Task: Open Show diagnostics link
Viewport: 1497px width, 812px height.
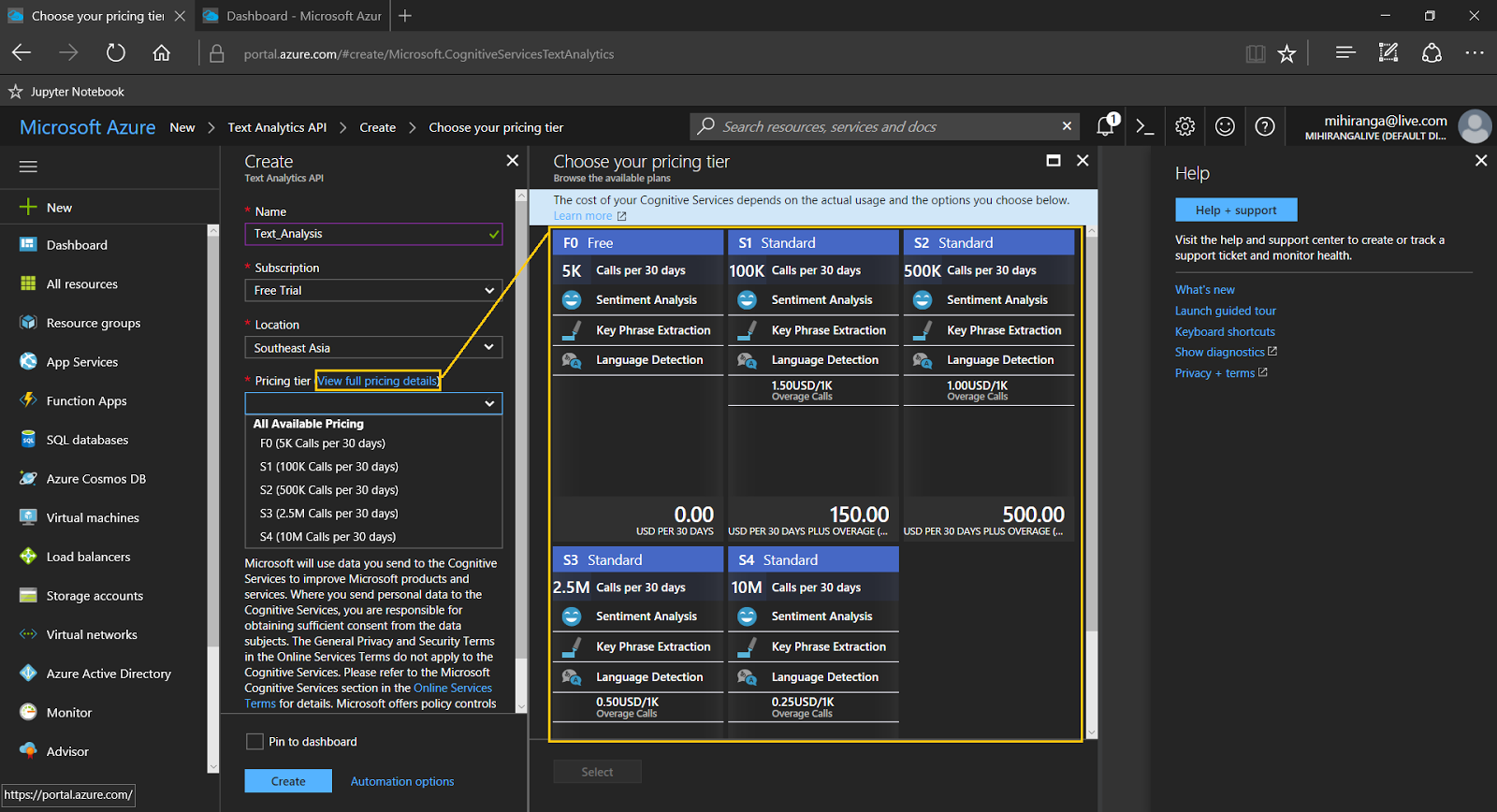Action: 1226,352
